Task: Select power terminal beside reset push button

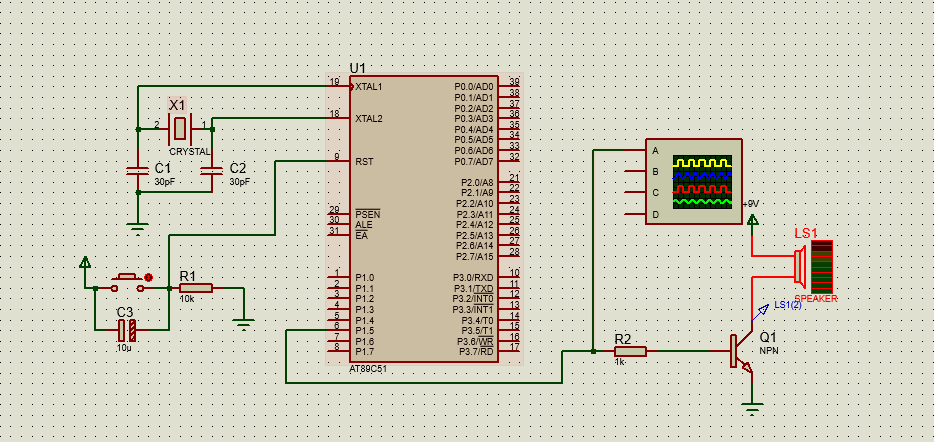Action: (x=85, y=262)
